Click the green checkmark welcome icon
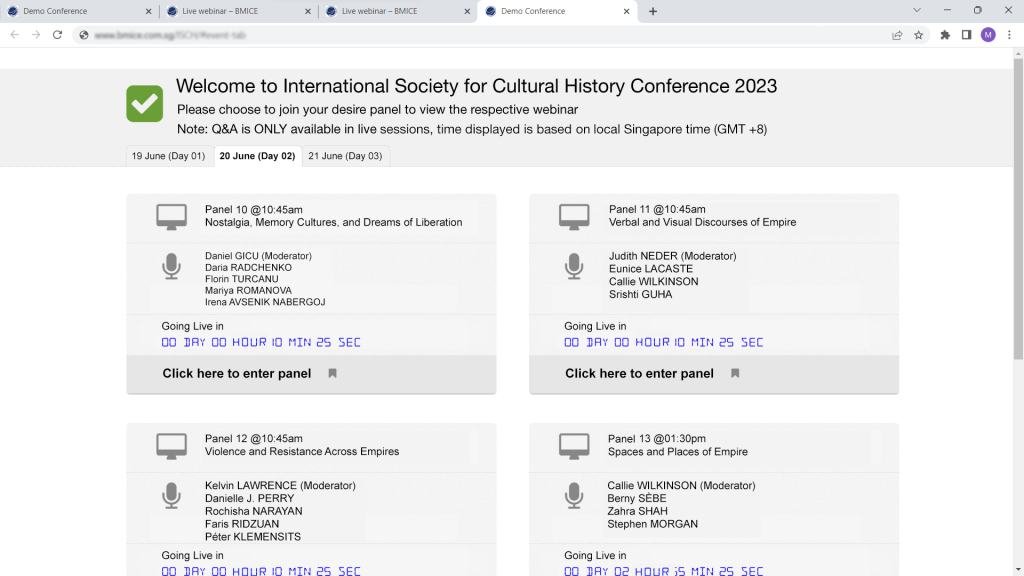 pyautogui.click(x=144, y=103)
